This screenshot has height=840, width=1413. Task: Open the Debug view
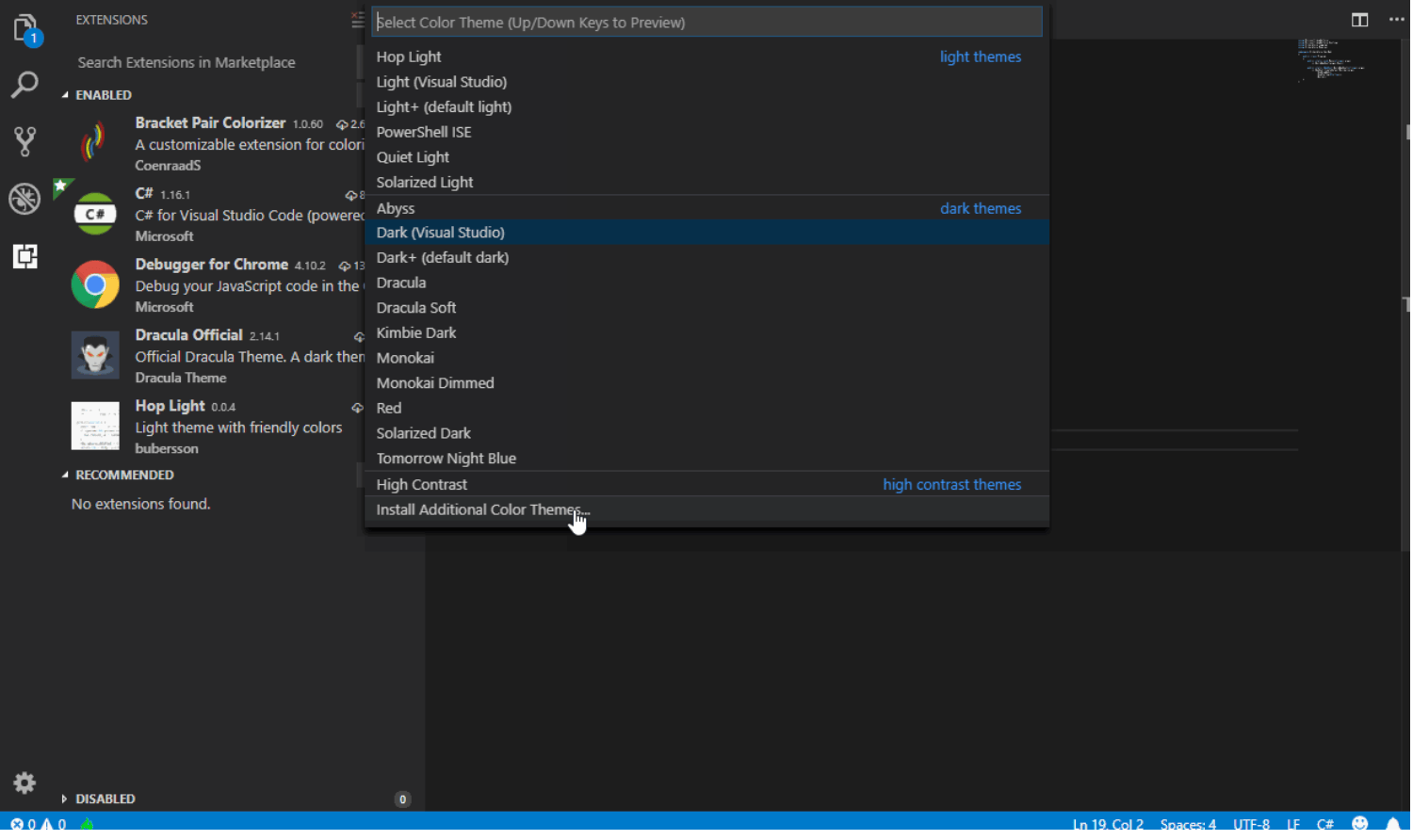coord(24,199)
